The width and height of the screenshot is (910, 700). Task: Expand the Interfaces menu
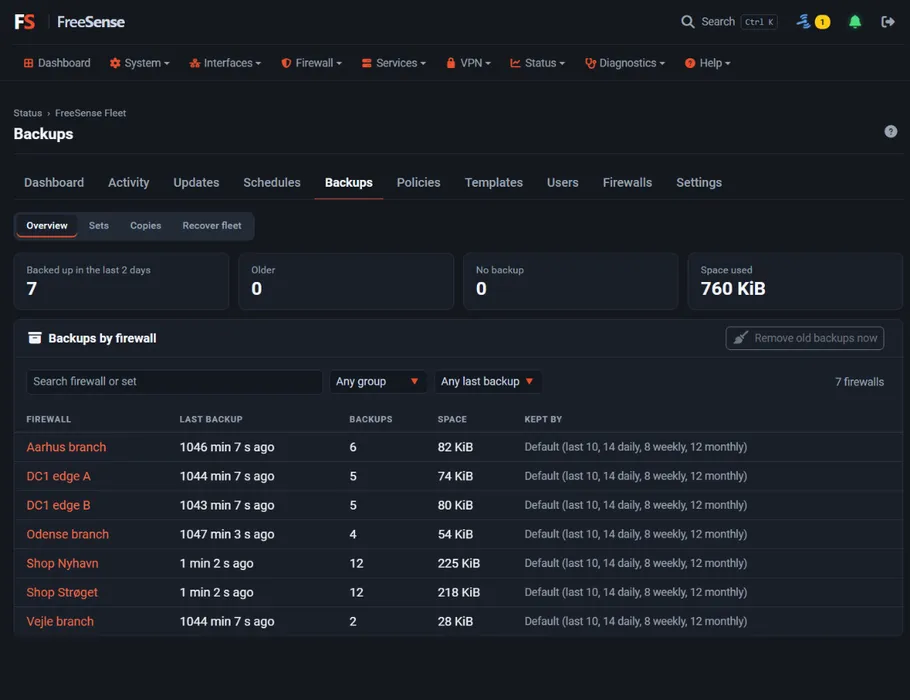(x=225, y=63)
